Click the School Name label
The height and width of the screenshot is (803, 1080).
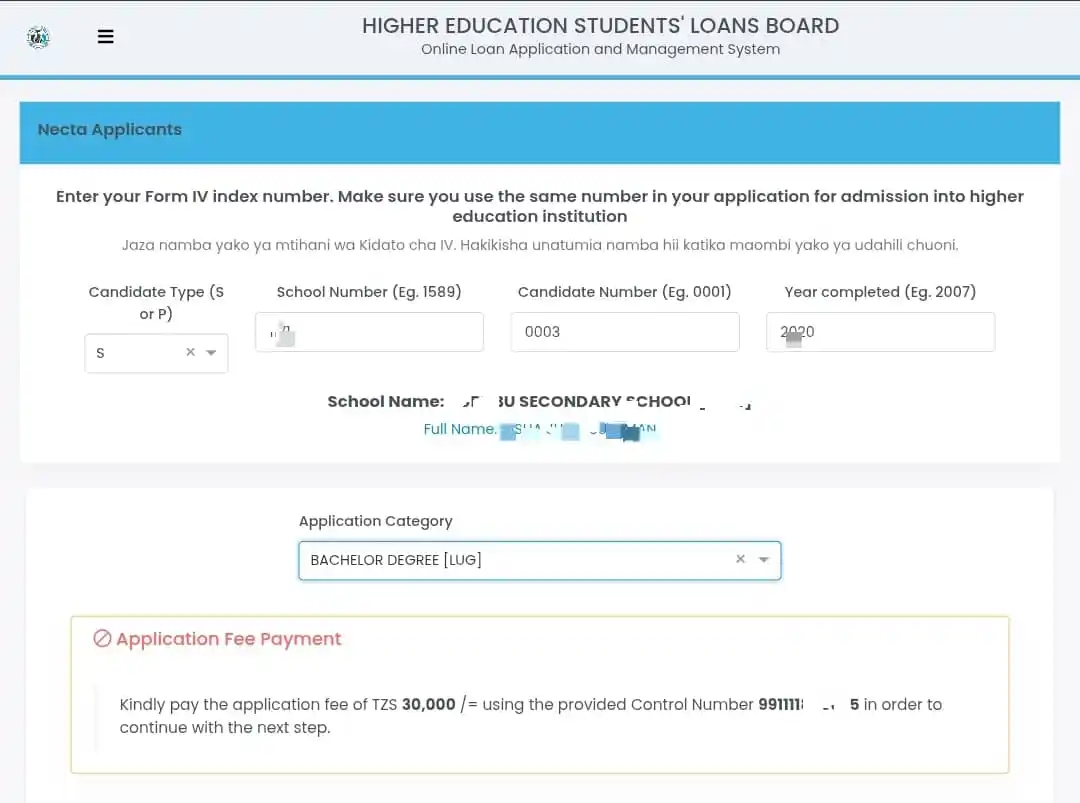coord(386,402)
